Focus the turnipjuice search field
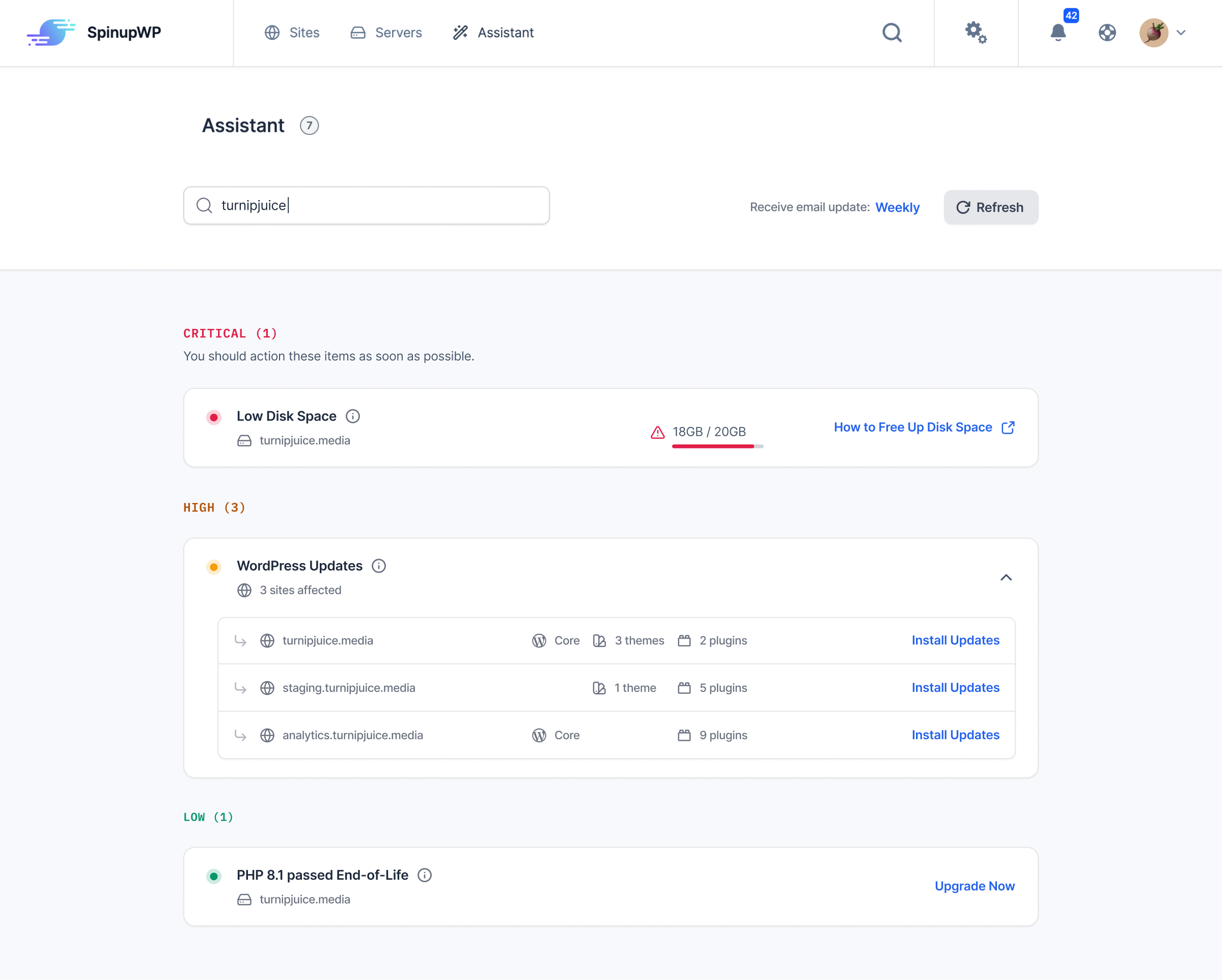 tap(366, 205)
